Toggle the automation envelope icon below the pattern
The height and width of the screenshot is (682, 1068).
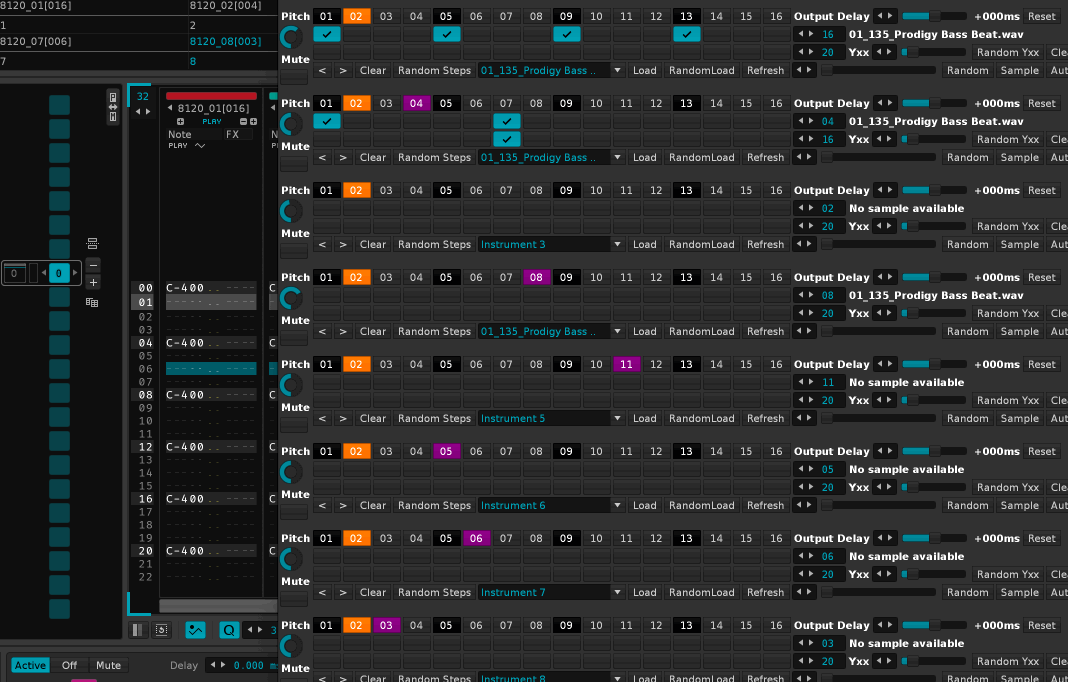[x=195, y=630]
